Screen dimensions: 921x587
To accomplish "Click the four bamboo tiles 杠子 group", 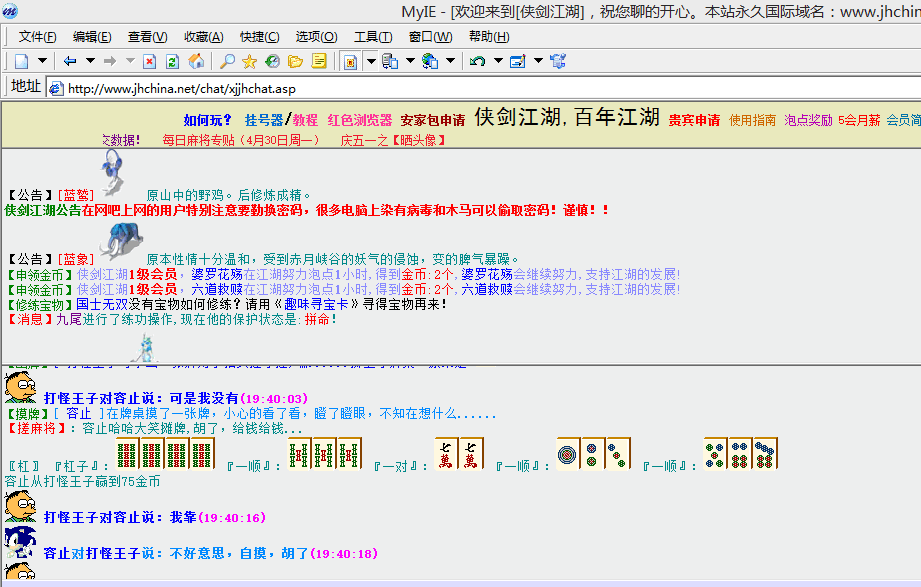I will [x=165, y=454].
